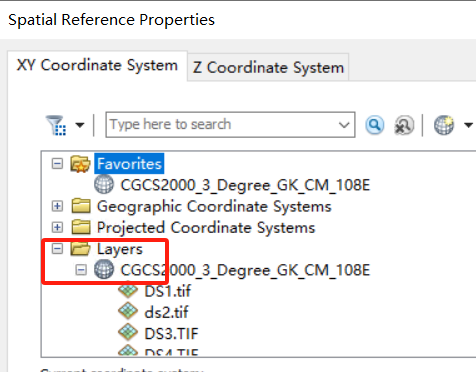
Task: Select Geographic Coordinate Systems label
Action: [214, 206]
